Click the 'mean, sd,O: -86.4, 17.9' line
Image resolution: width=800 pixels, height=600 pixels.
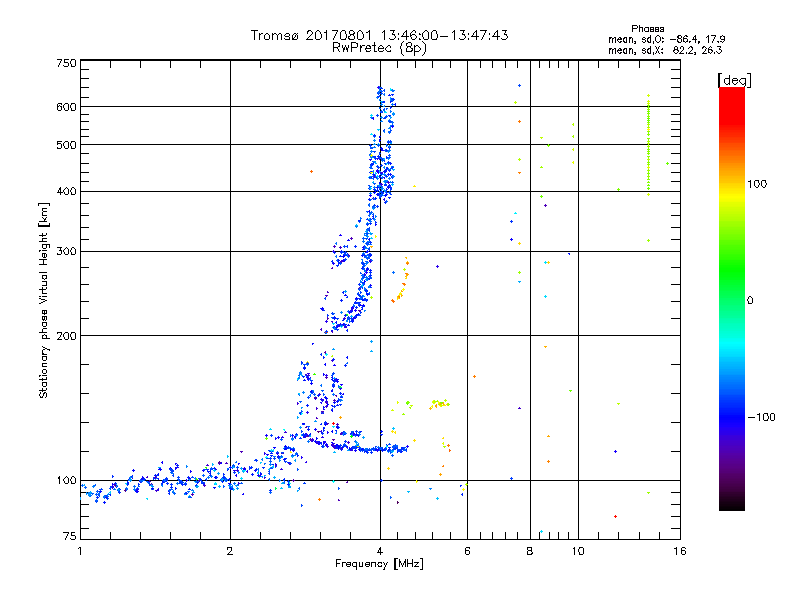click(666, 39)
